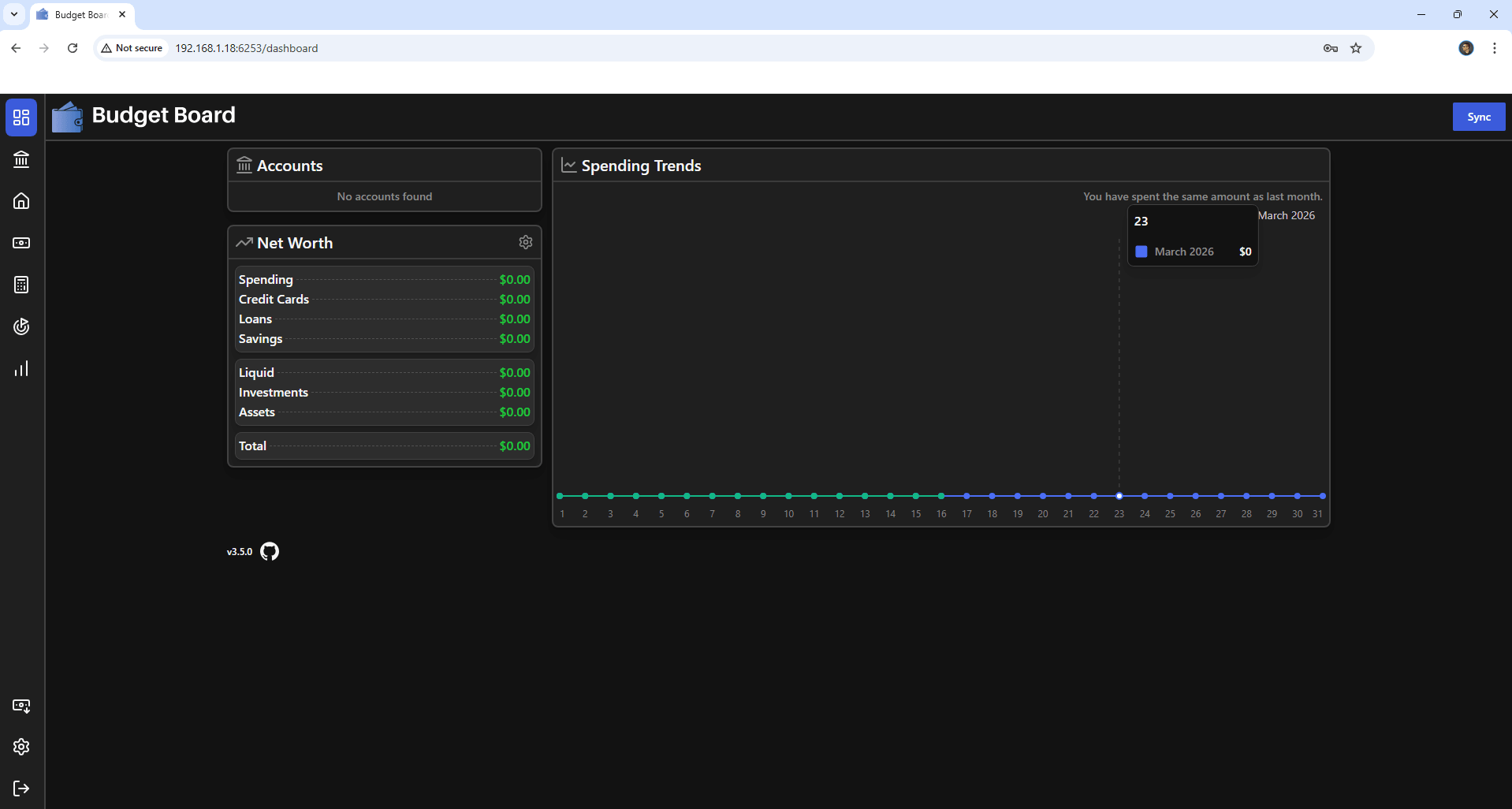Open the Accounts page bank icon in sidebar
The width and height of the screenshot is (1512, 809).
coord(21,160)
